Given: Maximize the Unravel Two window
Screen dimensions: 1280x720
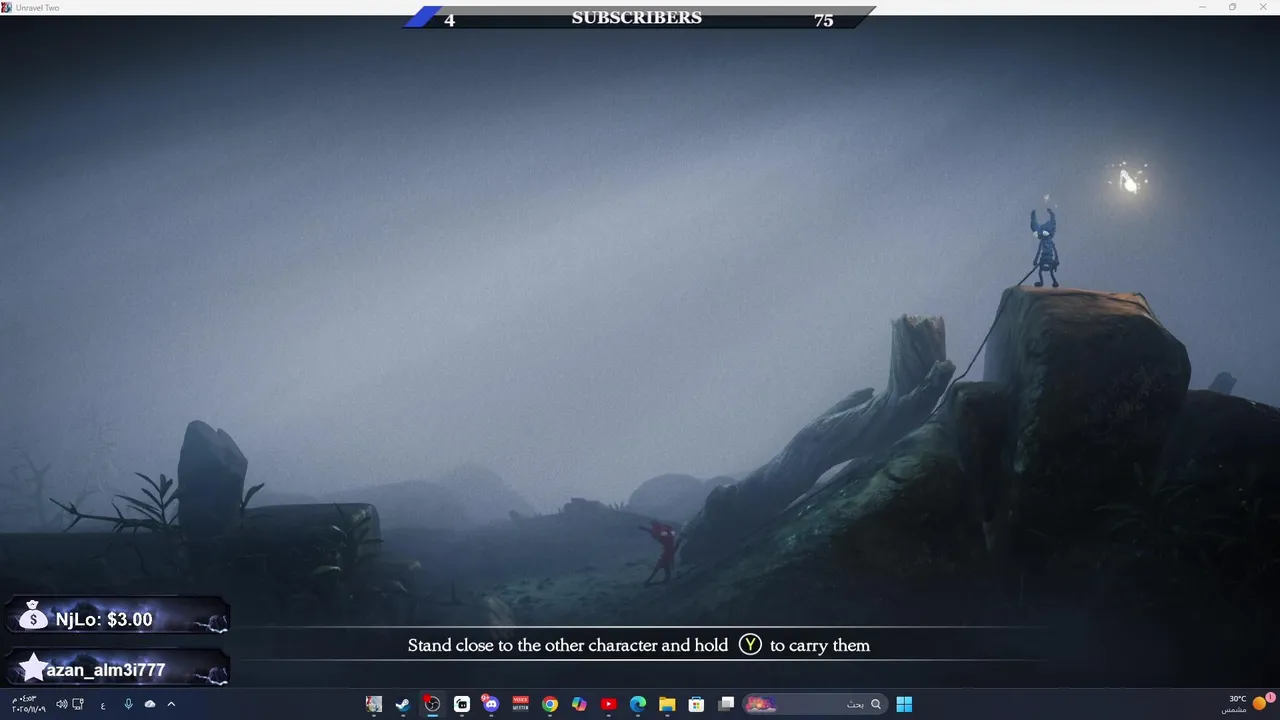Looking at the screenshot, I should coord(1232,7).
